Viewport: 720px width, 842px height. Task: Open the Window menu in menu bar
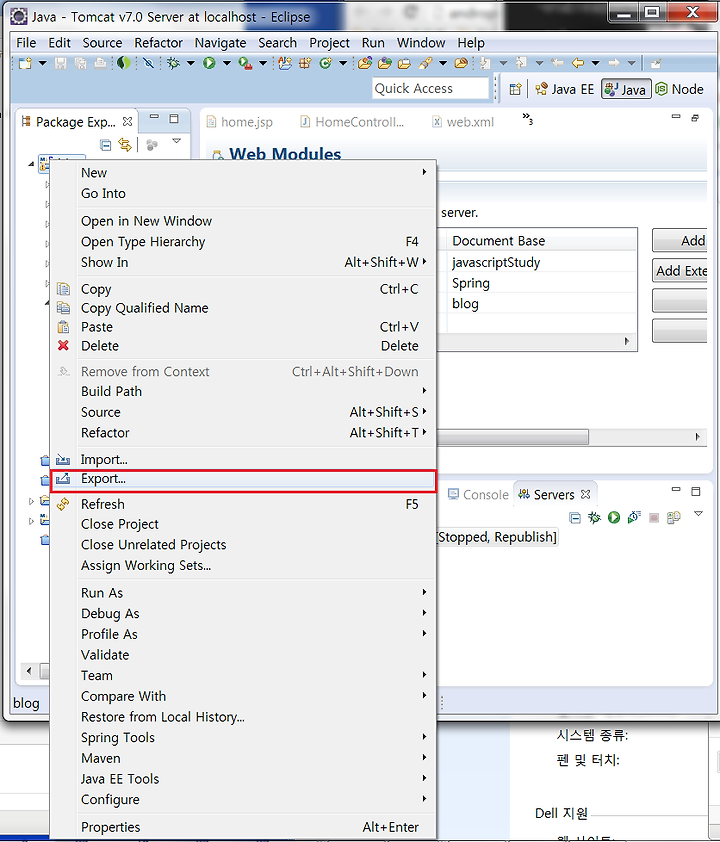tap(420, 42)
